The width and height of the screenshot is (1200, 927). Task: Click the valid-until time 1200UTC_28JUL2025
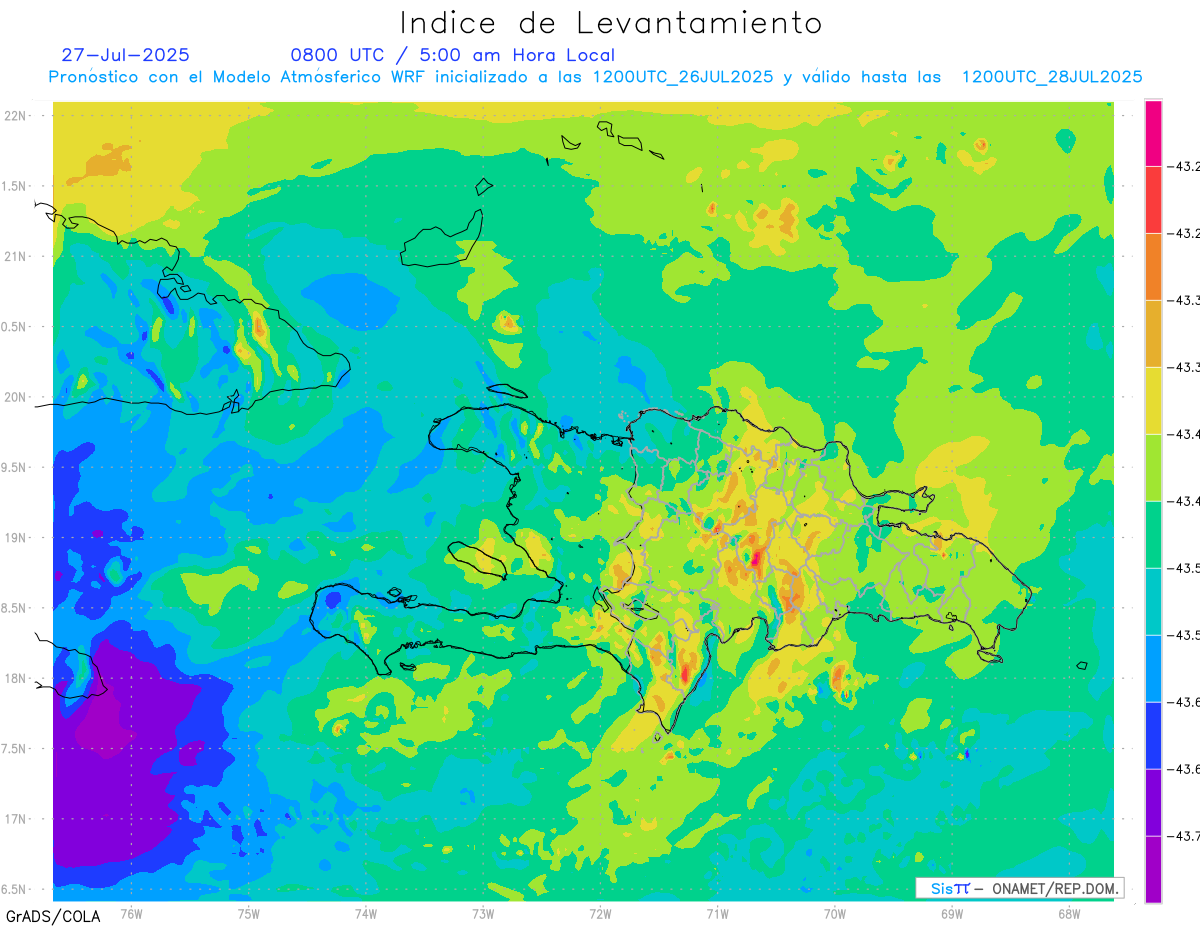tap(1051, 77)
